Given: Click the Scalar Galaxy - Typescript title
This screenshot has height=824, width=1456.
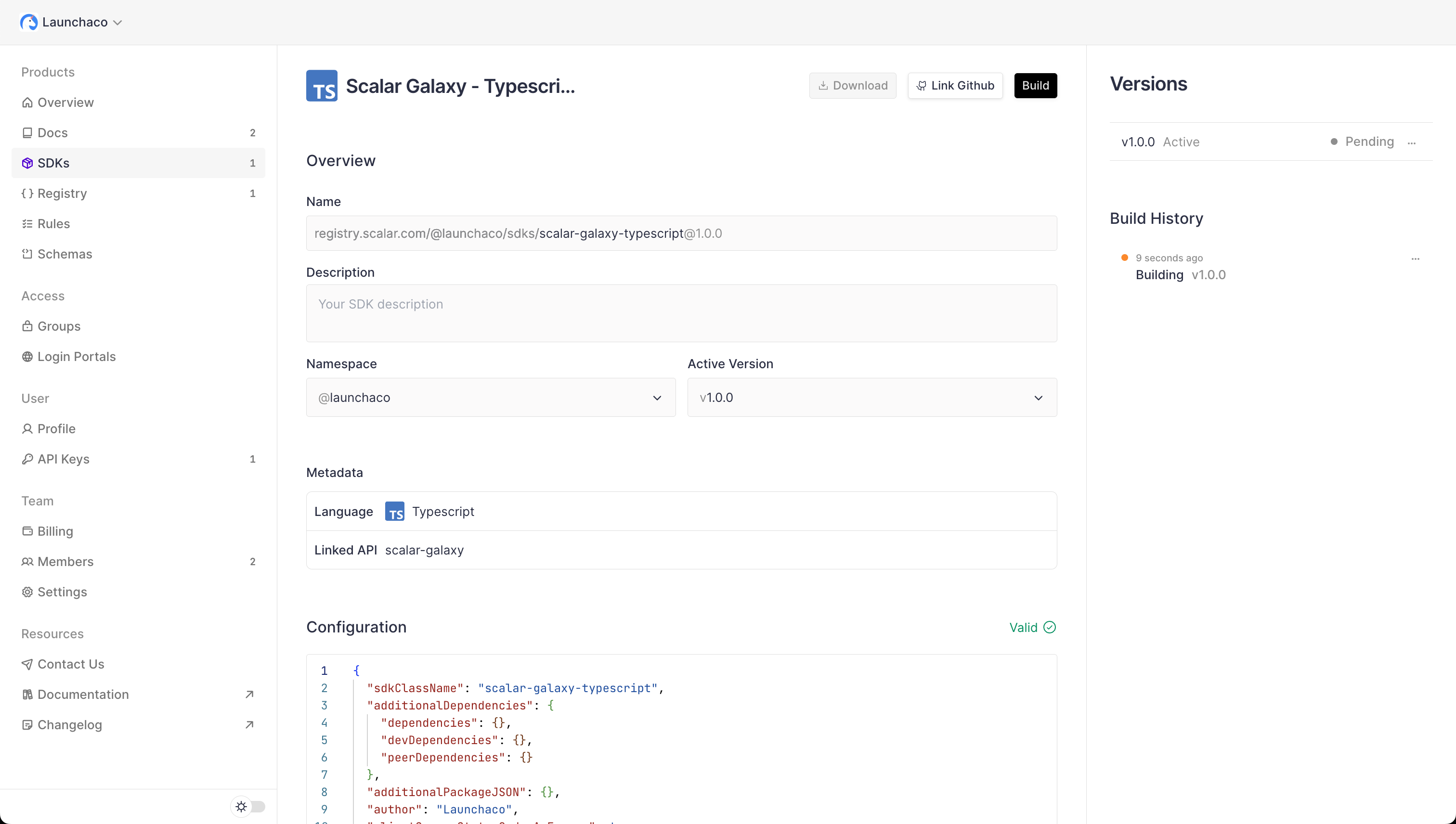Looking at the screenshot, I should point(460,86).
